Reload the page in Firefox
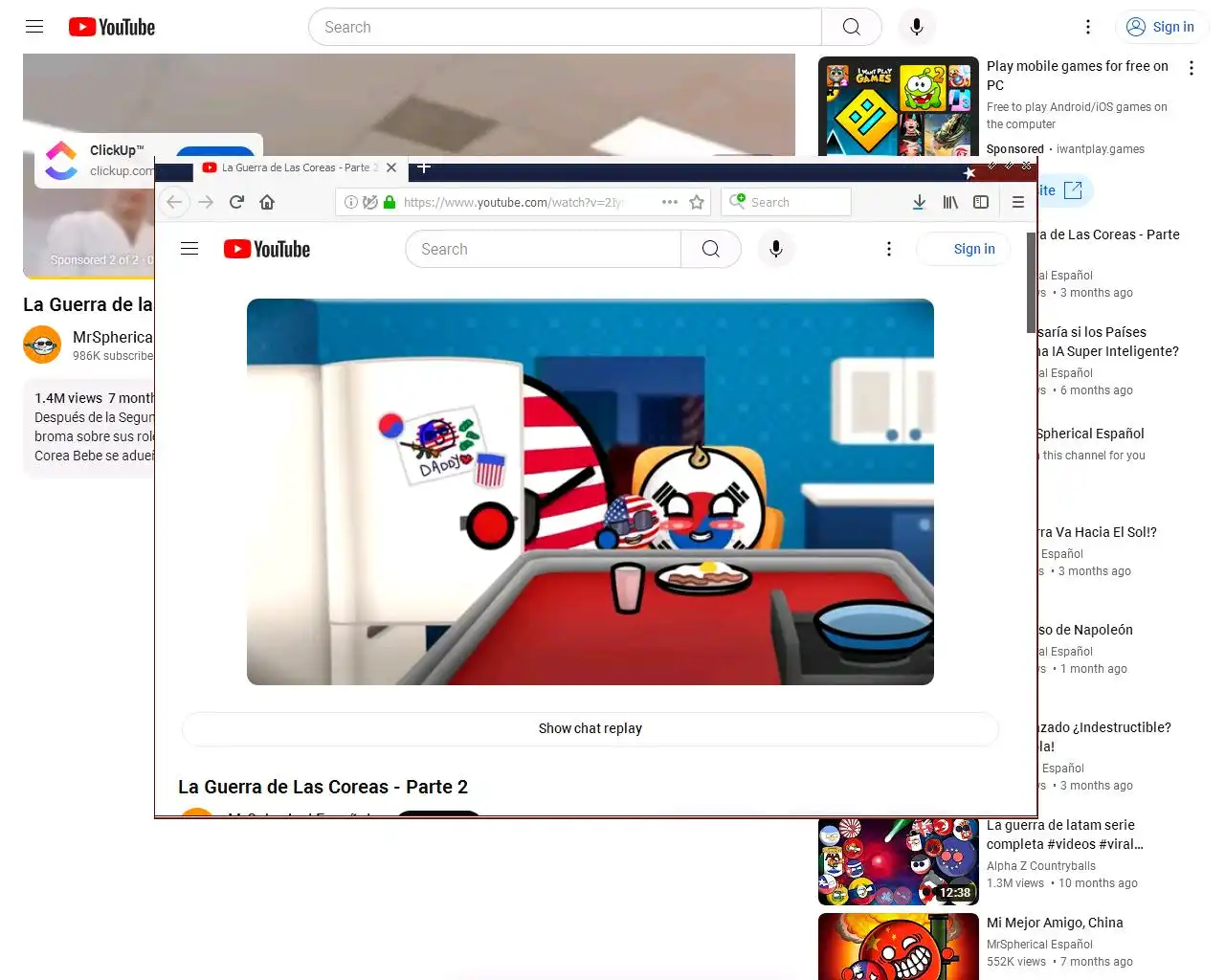The height and width of the screenshot is (980, 1225). tap(236, 202)
